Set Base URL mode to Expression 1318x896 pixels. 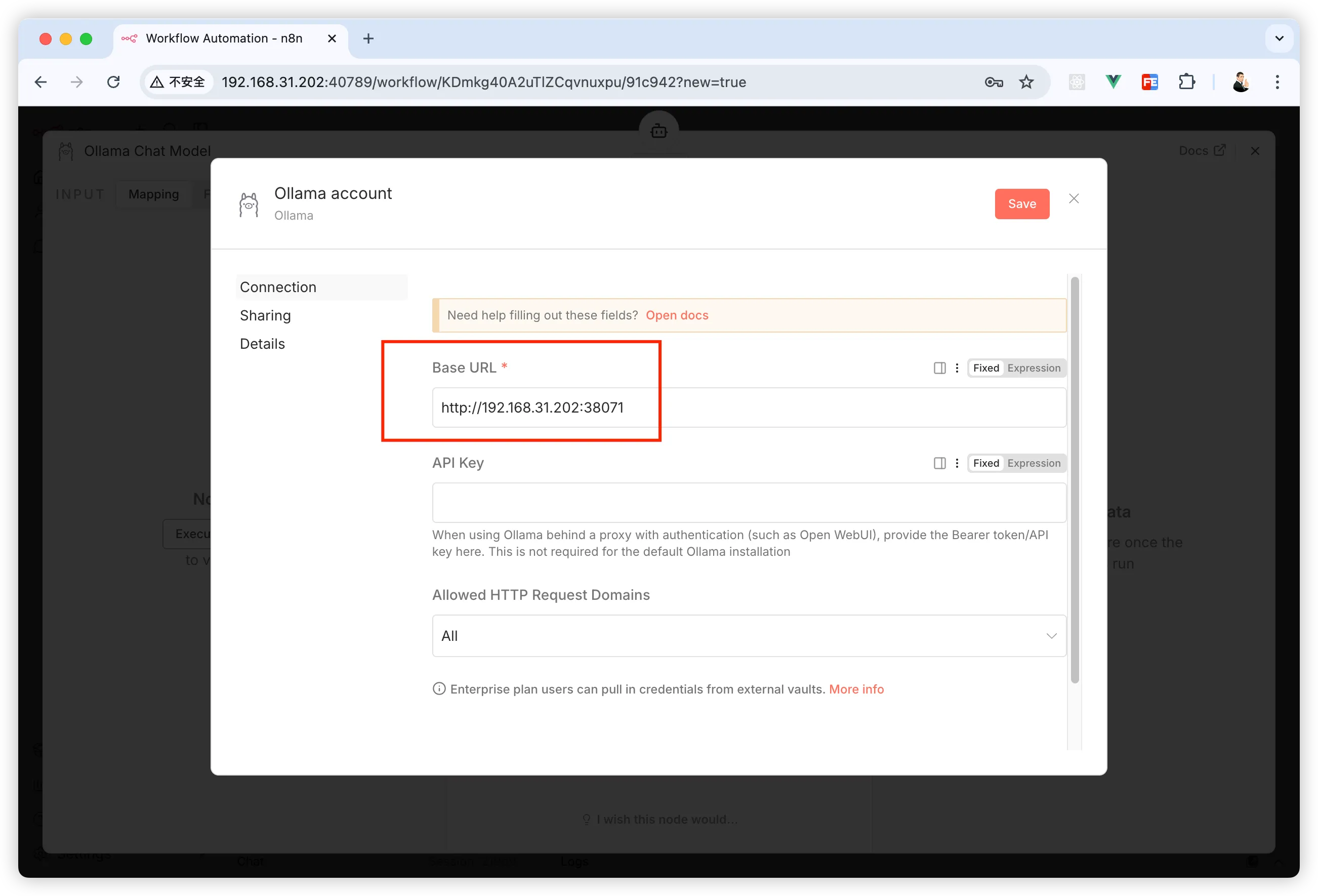1034,368
